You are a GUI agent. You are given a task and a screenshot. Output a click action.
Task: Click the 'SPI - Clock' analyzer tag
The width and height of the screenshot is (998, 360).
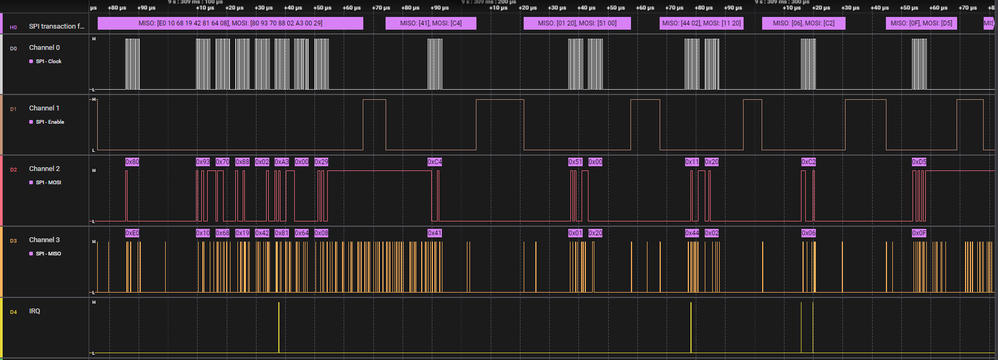[49, 61]
